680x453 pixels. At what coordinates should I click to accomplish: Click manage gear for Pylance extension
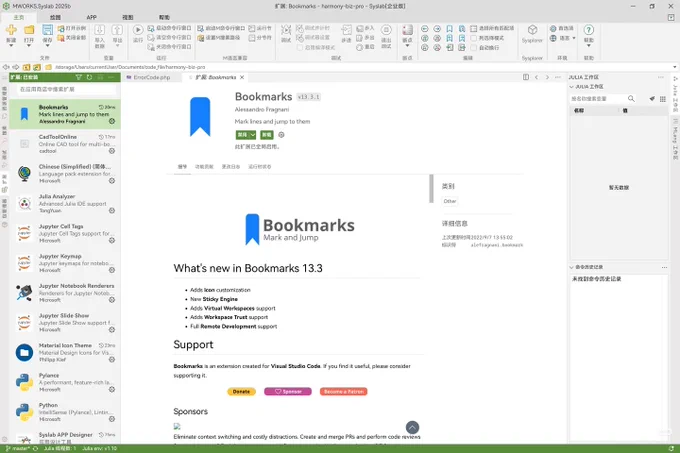(x=112, y=389)
